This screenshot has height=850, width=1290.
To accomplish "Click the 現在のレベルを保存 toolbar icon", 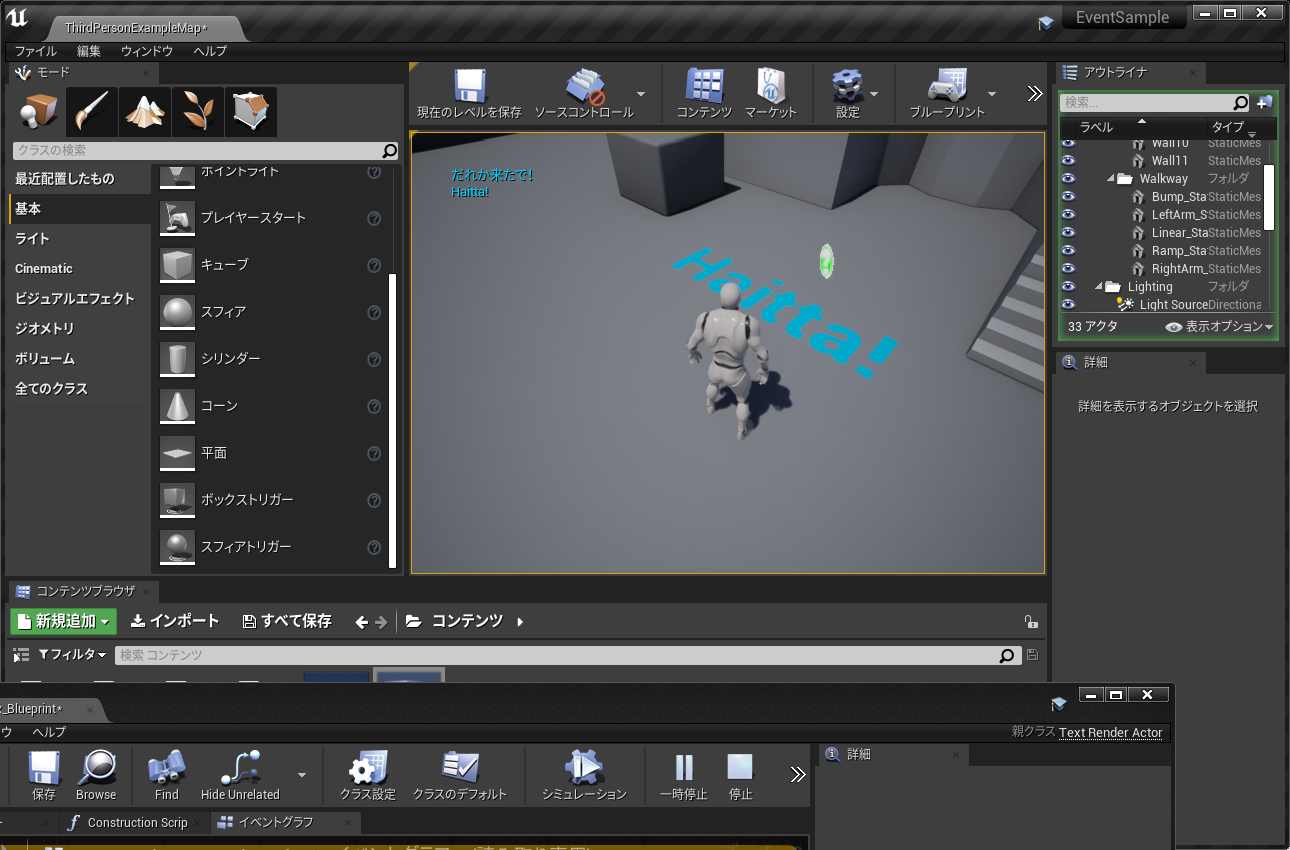I will [x=469, y=87].
